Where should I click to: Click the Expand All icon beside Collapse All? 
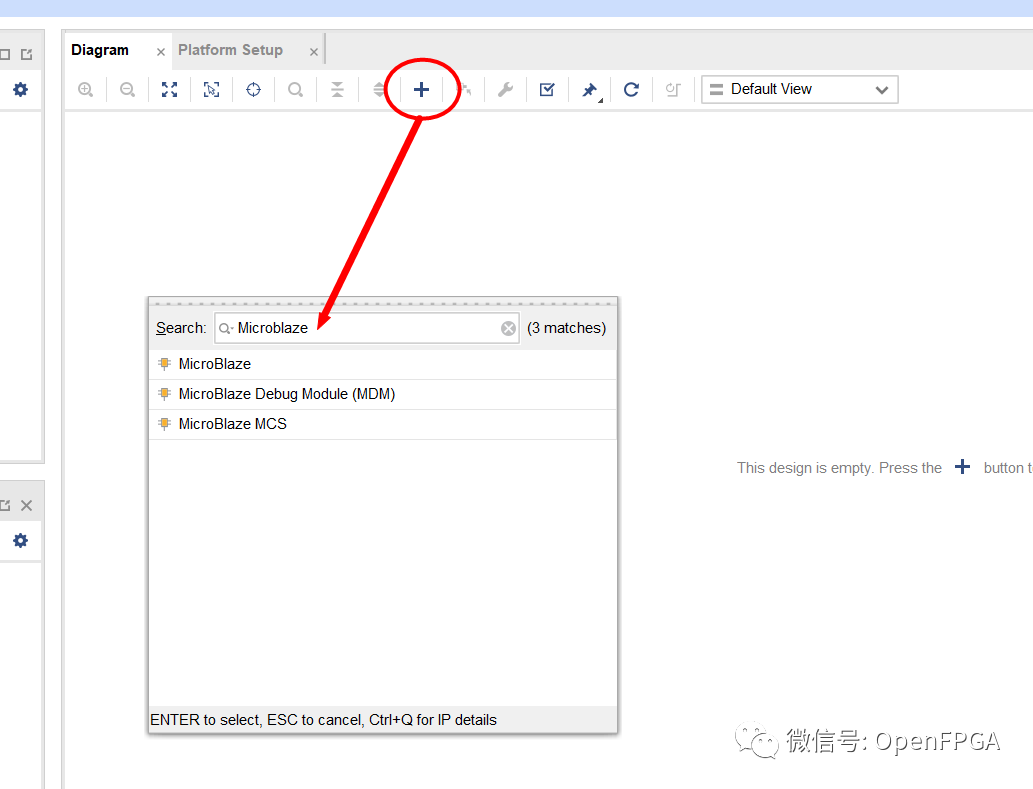pos(378,90)
